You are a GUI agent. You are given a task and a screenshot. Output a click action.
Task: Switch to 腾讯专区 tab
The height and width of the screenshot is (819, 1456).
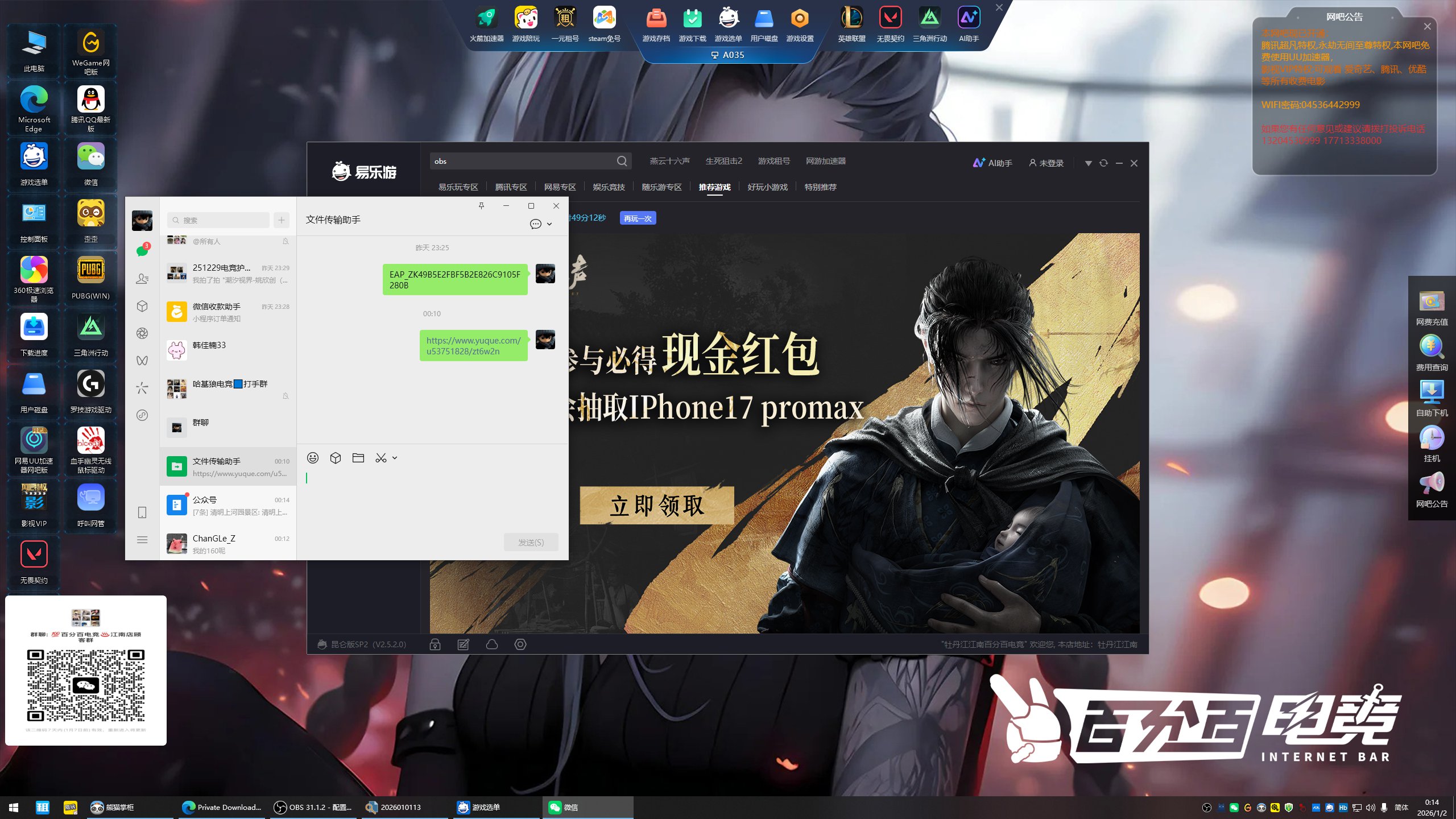(511, 187)
